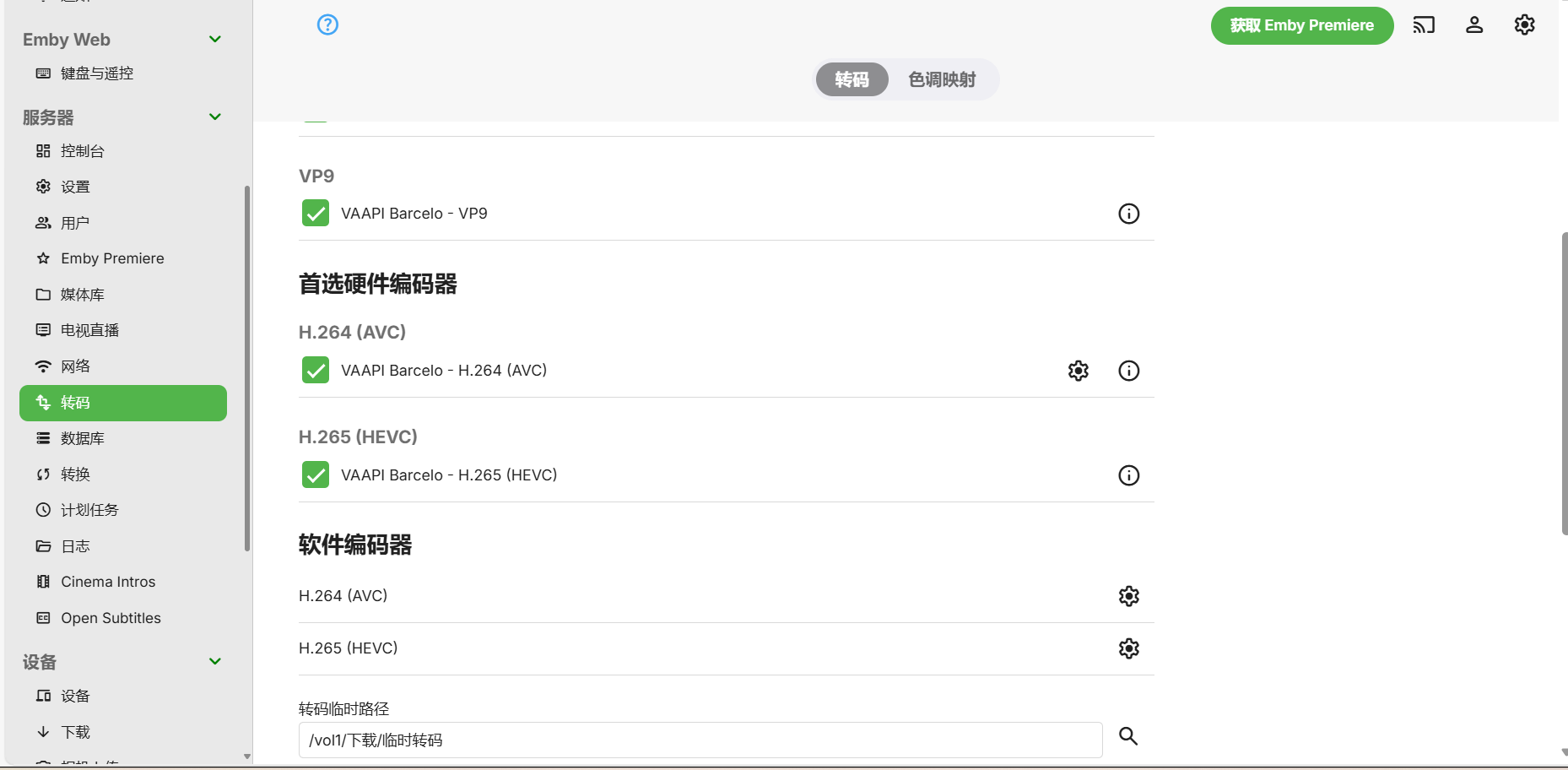
Task: Click the 设置 gear icon in sidebar
Action: [x=43, y=187]
